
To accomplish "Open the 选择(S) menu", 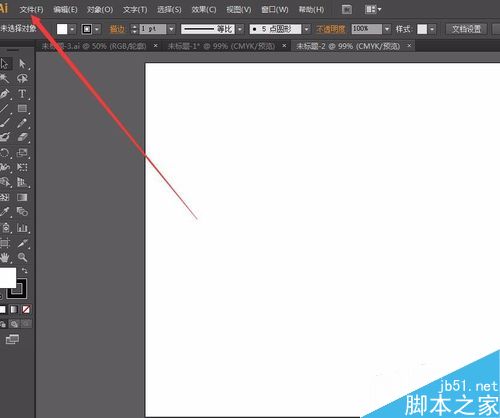I will (x=169, y=10).
